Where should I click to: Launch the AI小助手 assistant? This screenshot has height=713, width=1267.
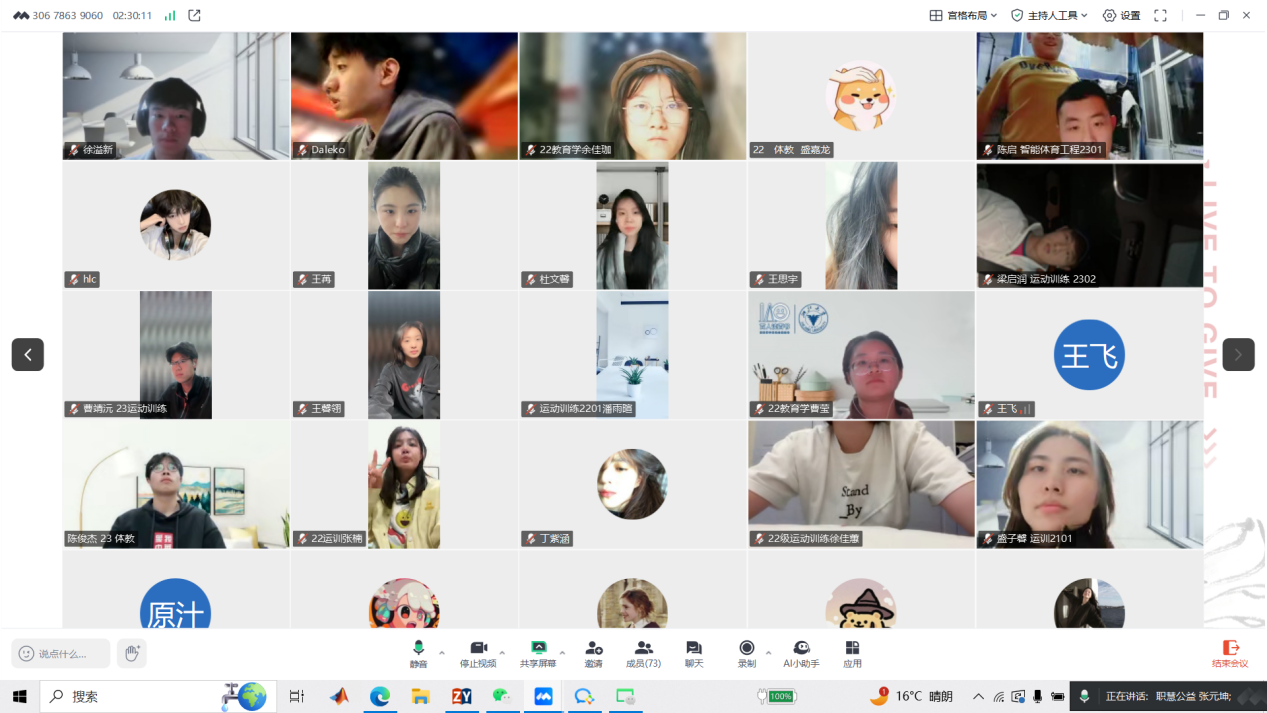click(801, 652)
